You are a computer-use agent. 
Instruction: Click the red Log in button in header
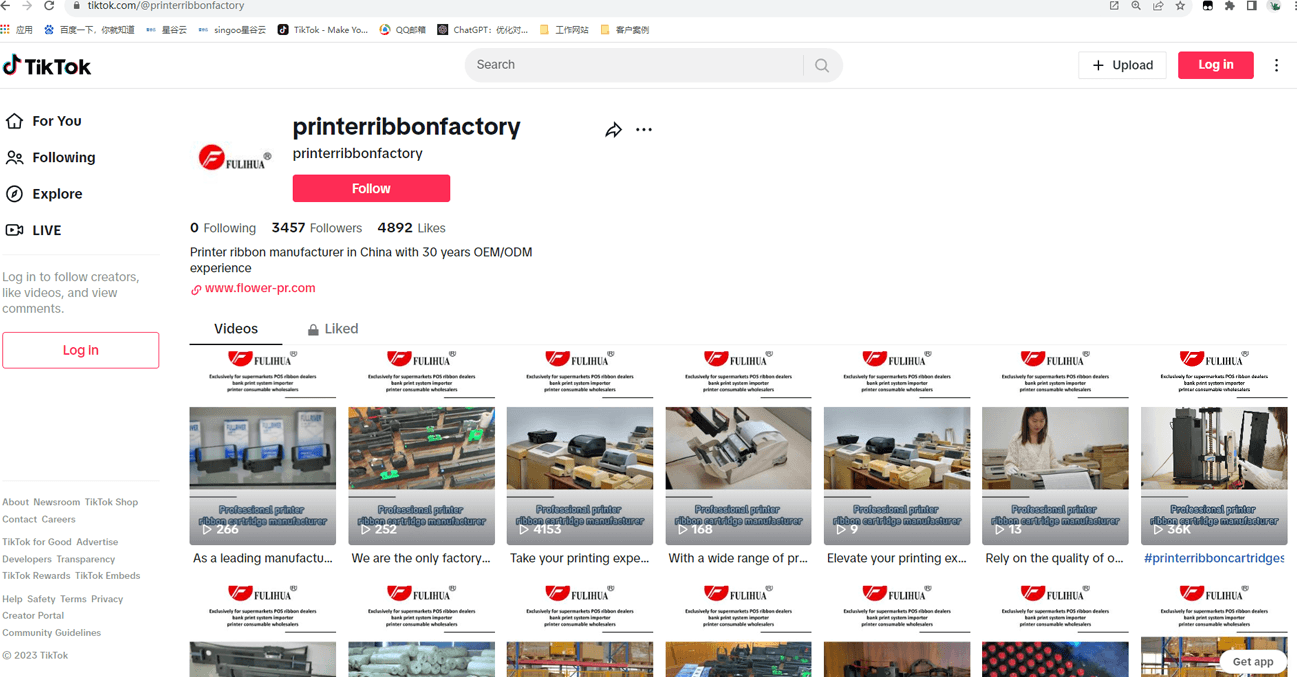click(x=1215, y=65)
